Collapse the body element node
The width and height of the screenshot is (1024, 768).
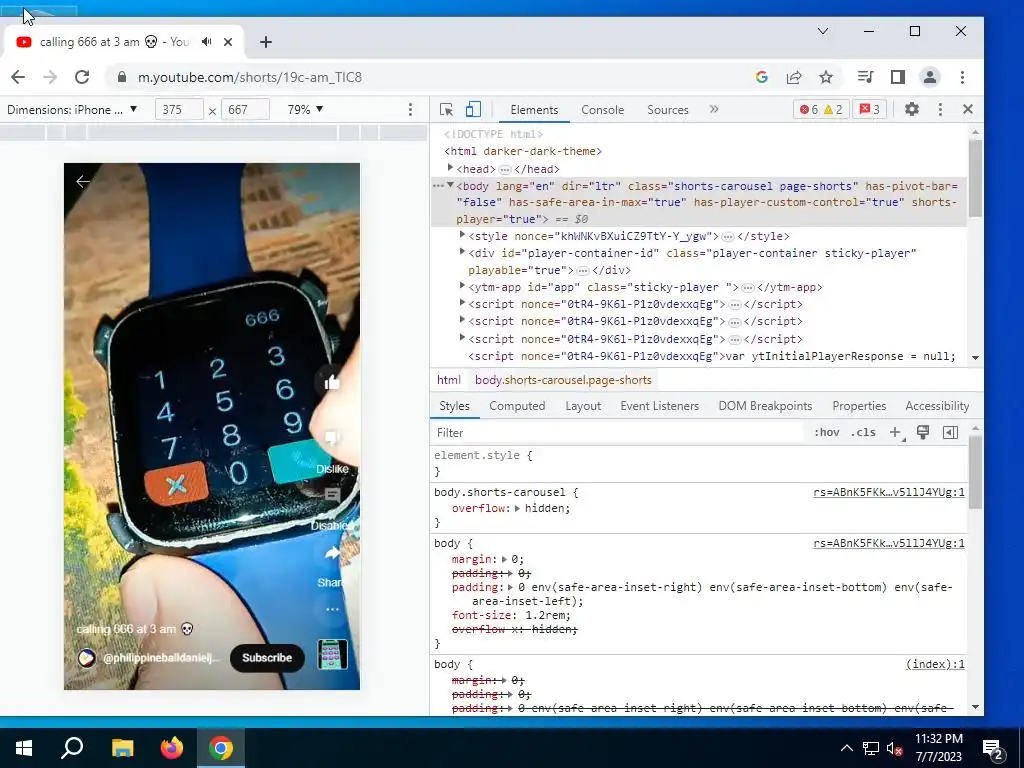tap(450, 185)
